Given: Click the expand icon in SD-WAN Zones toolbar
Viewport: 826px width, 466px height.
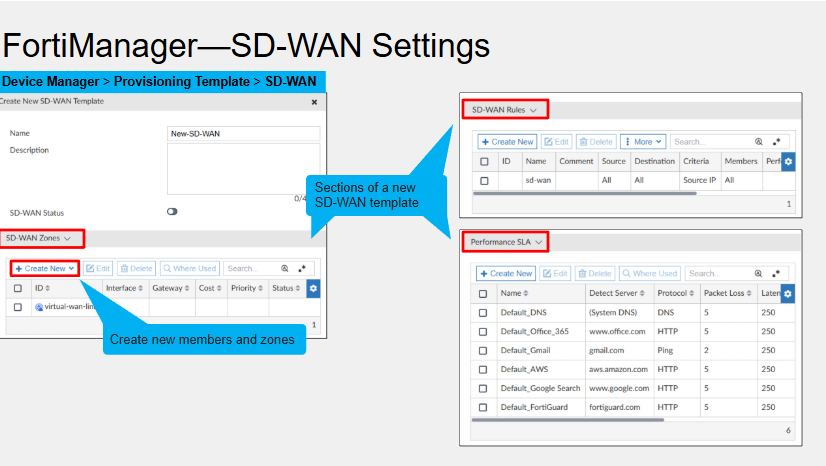Looking at the screenshot, I should pos(302,269).
